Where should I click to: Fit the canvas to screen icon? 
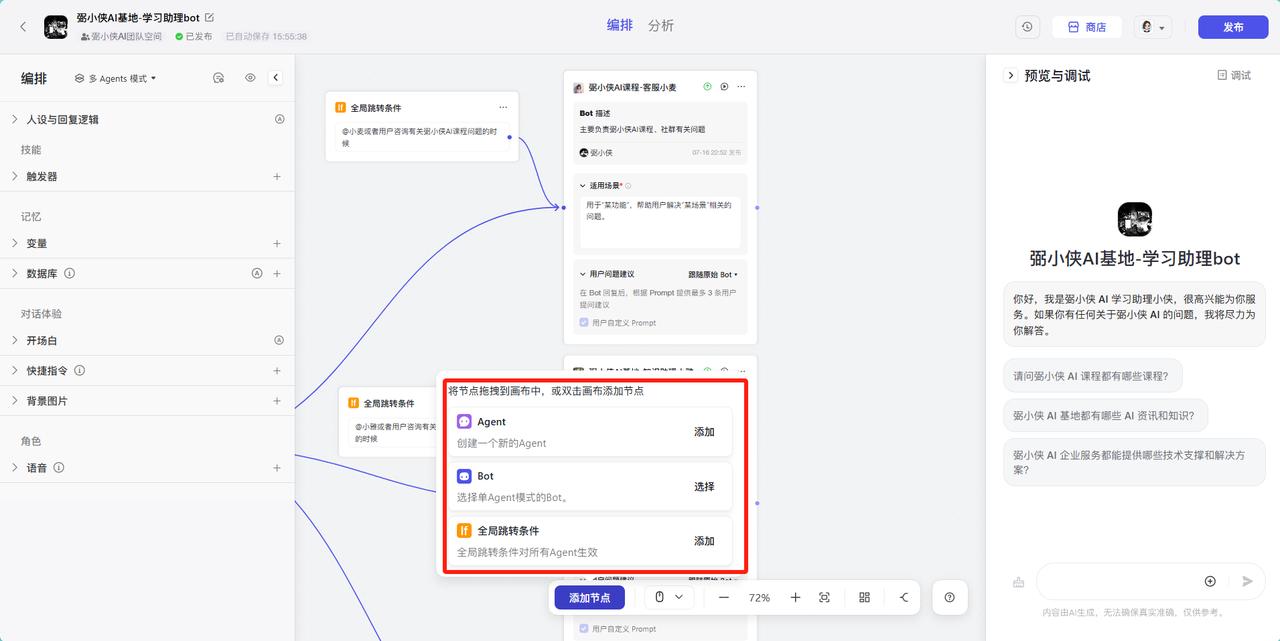tap(824, 597)
